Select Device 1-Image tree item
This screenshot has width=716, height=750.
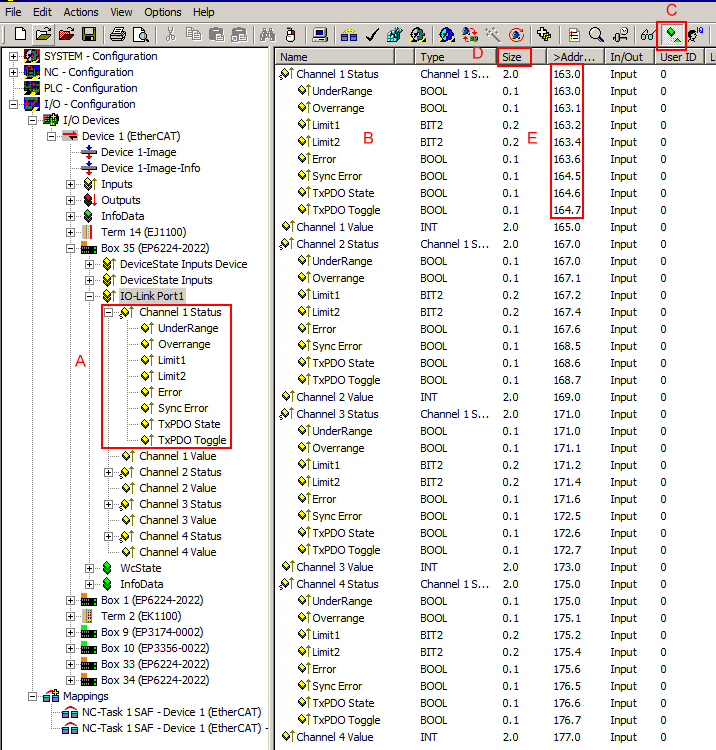(139, 152)
